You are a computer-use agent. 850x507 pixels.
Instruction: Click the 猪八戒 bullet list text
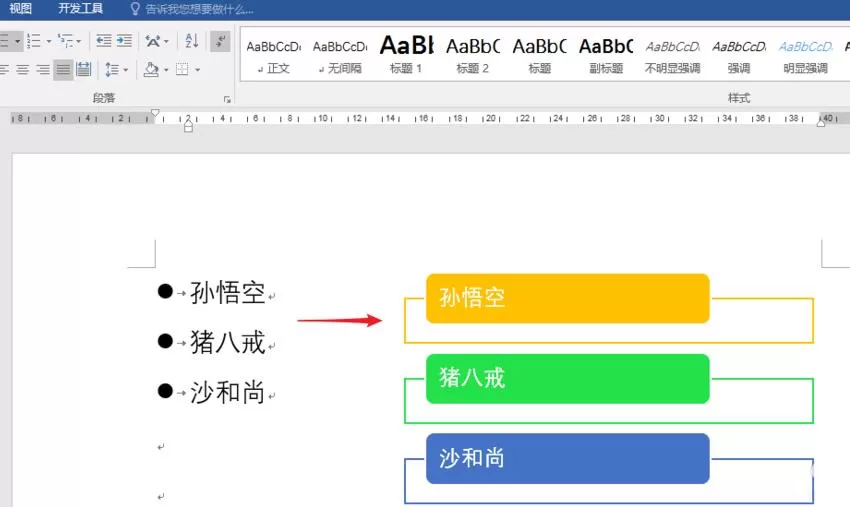(227, 343)
